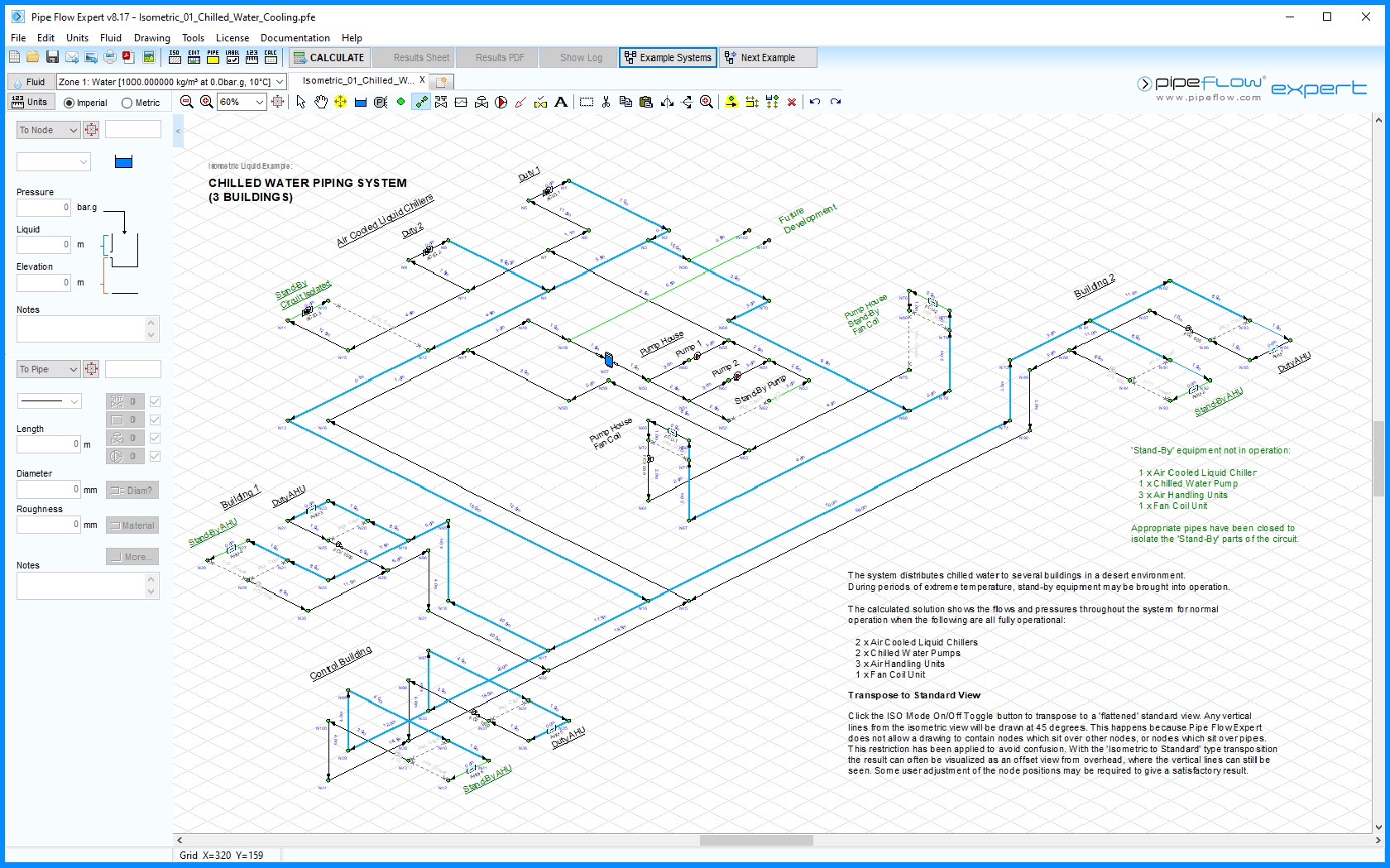Zoom out with the minus magnifier
Image resolution: width=1390 pixels, height=868 pixels.
[x=187, y=102]
